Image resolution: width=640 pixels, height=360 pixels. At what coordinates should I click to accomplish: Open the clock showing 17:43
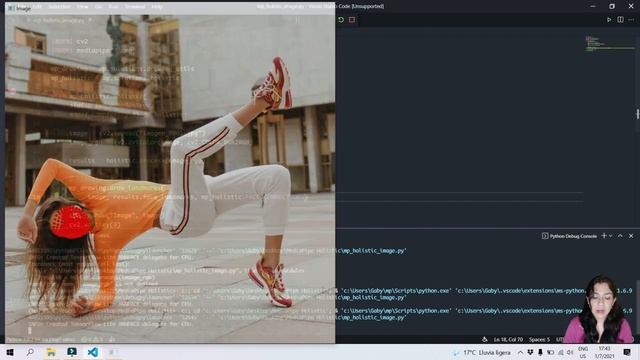[604, 352]
